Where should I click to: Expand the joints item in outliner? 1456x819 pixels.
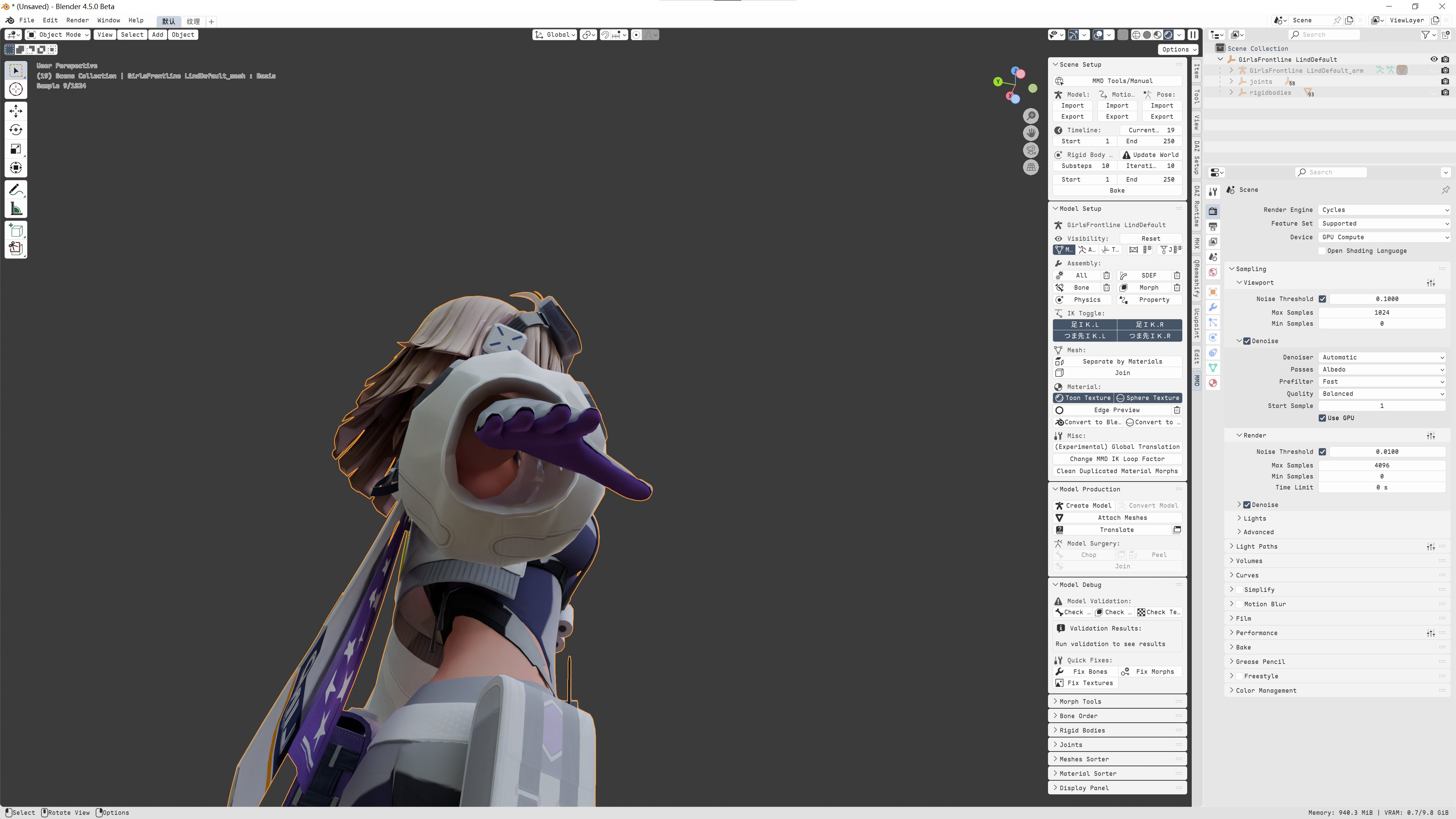pyautogui.click(x=1231, y=82)
